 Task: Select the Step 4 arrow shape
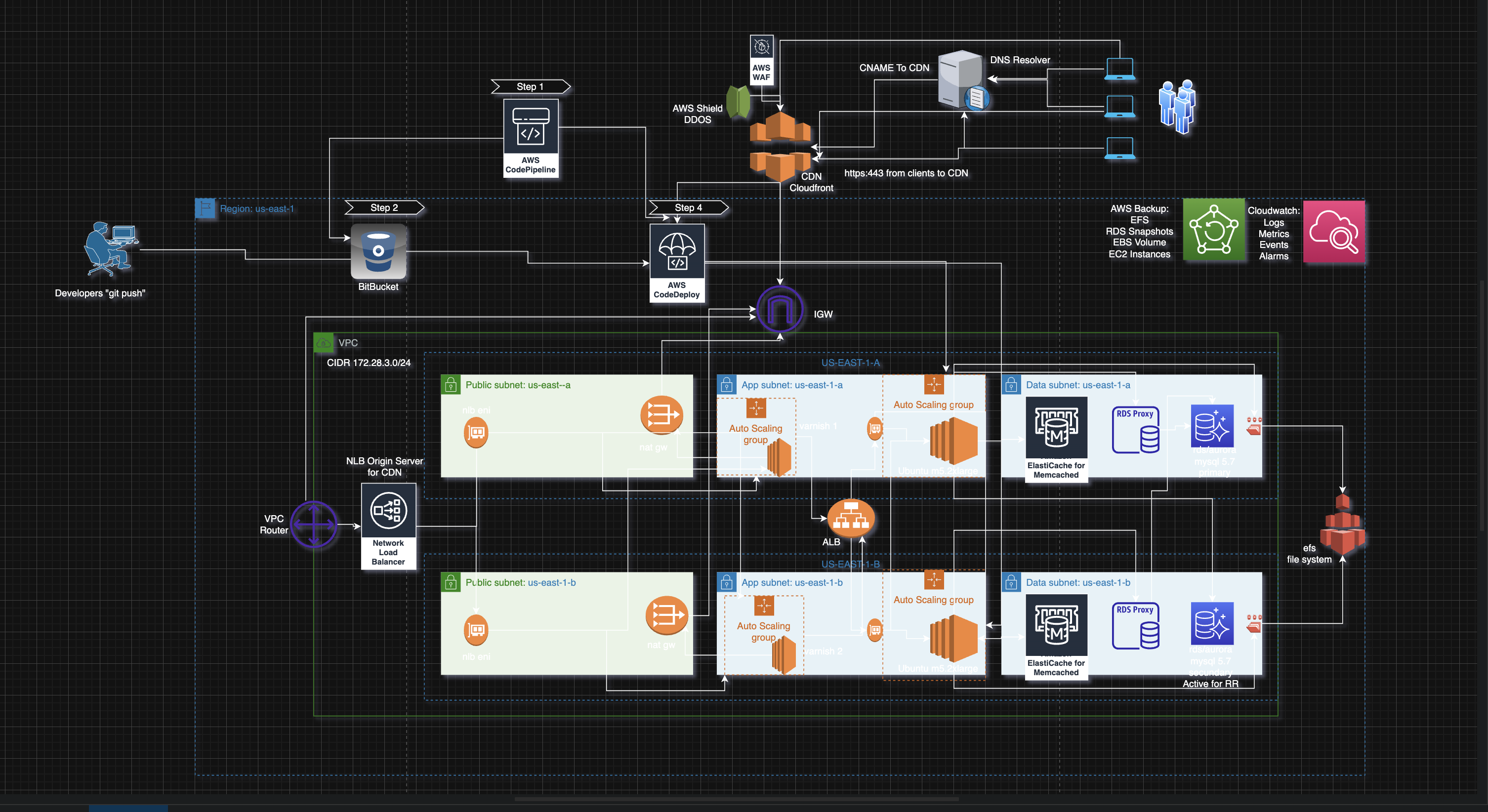[689, 207]
